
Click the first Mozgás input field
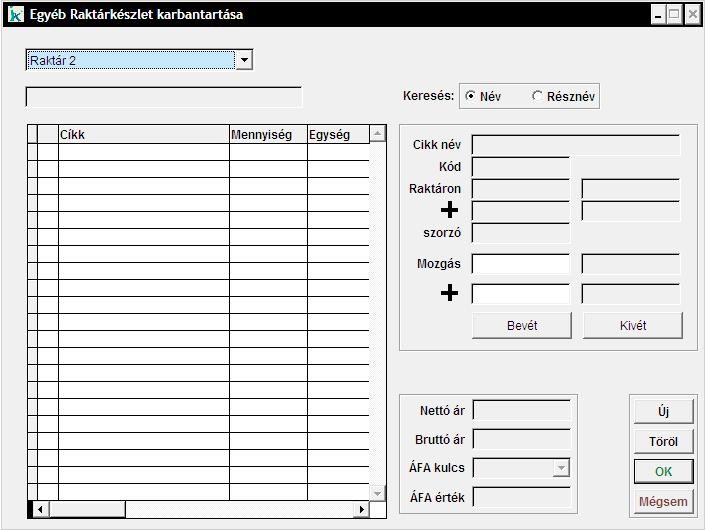[x=520, y=264]
